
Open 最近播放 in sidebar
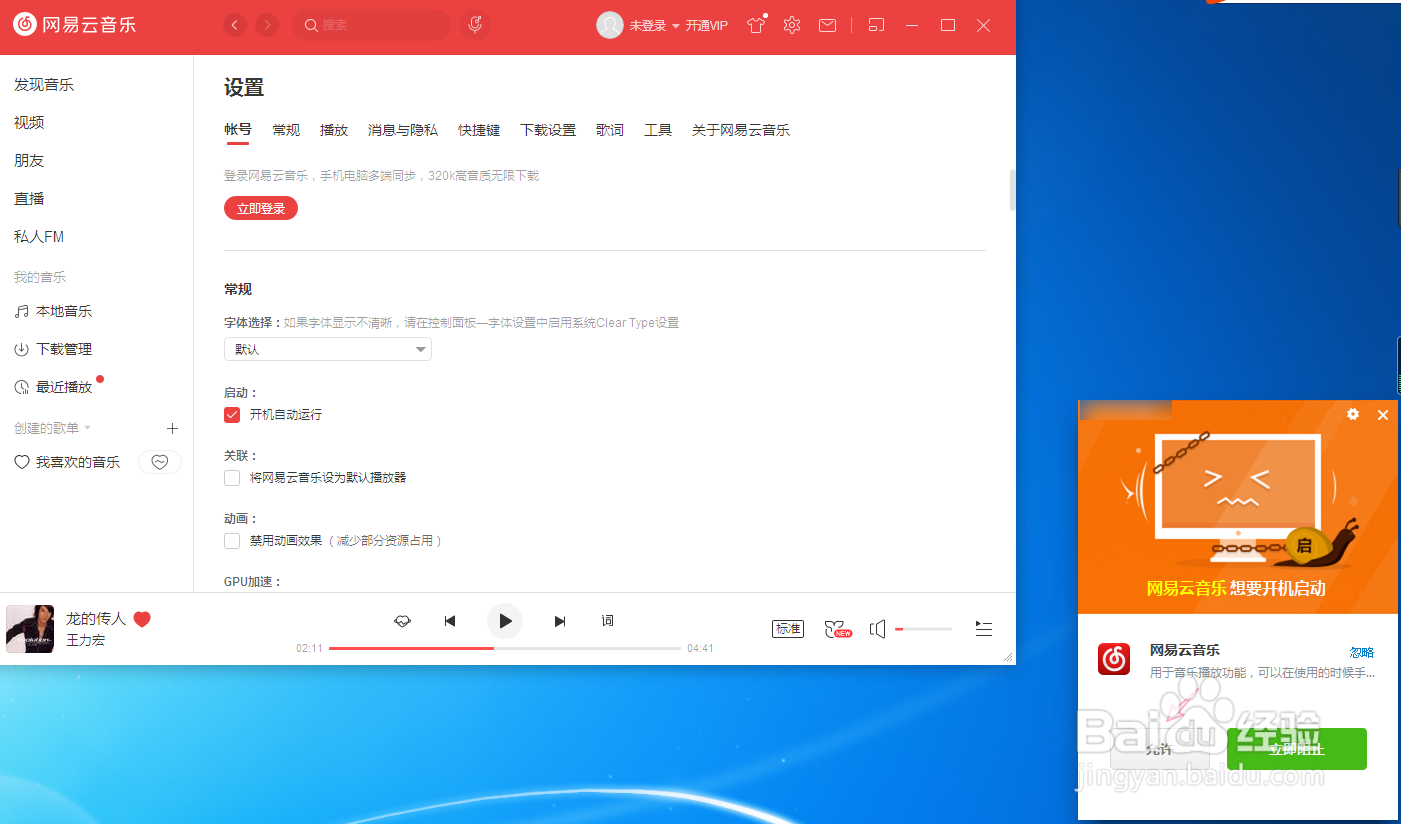point(53,387)
